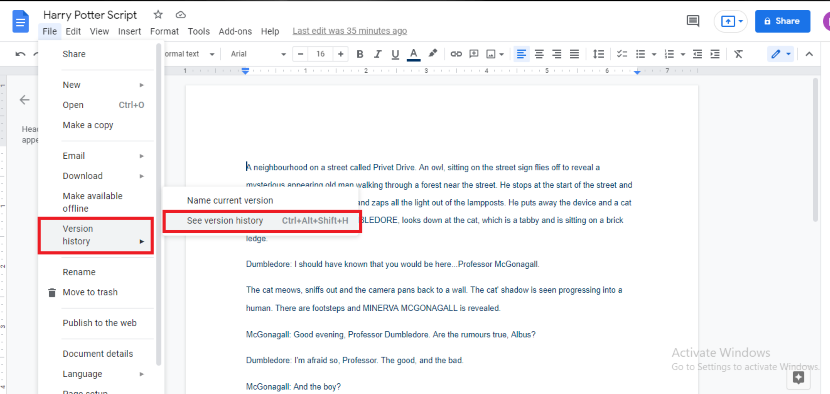Open the File menu
The image size is (830, 394).
click(x=50, y=31)
